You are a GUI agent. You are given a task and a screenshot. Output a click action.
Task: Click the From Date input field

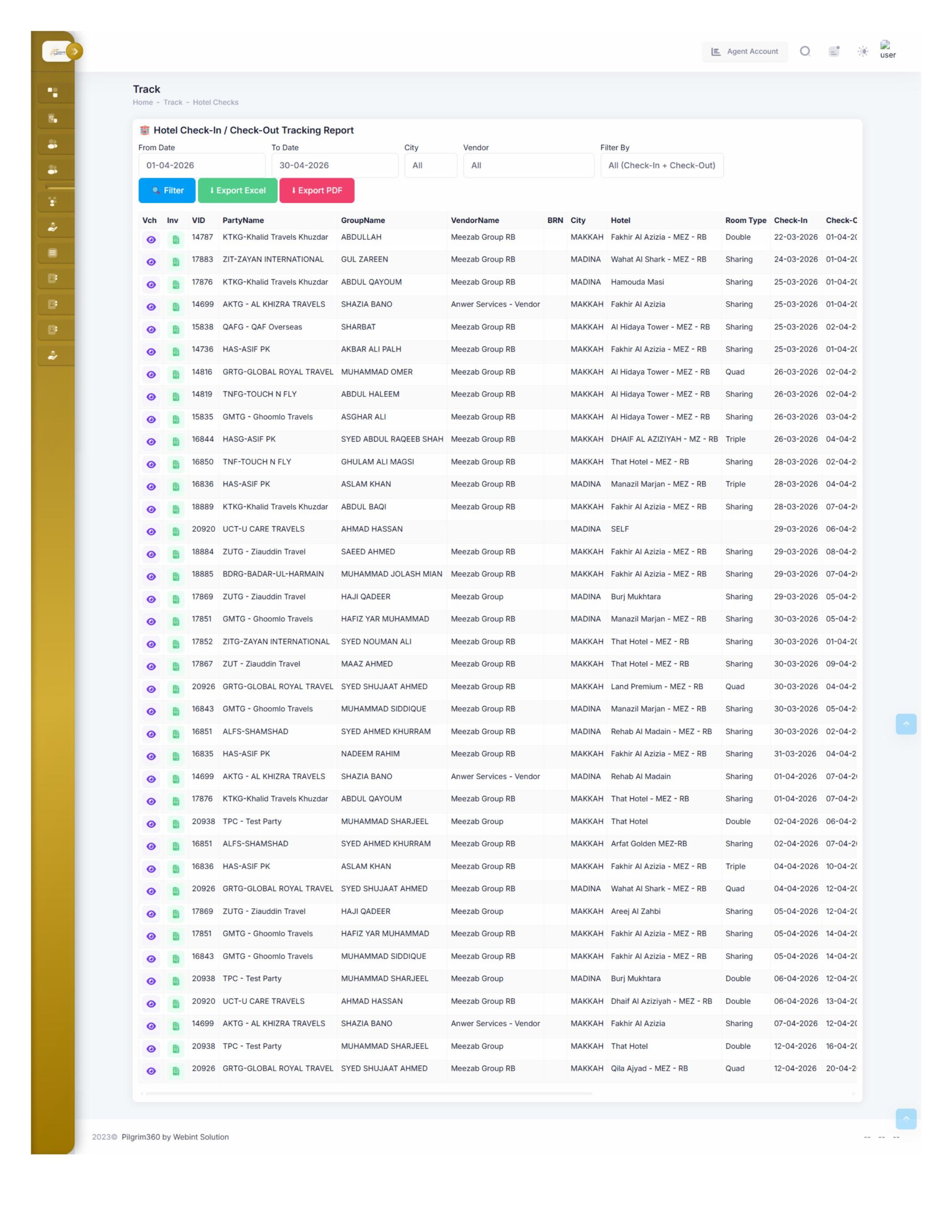202,165
